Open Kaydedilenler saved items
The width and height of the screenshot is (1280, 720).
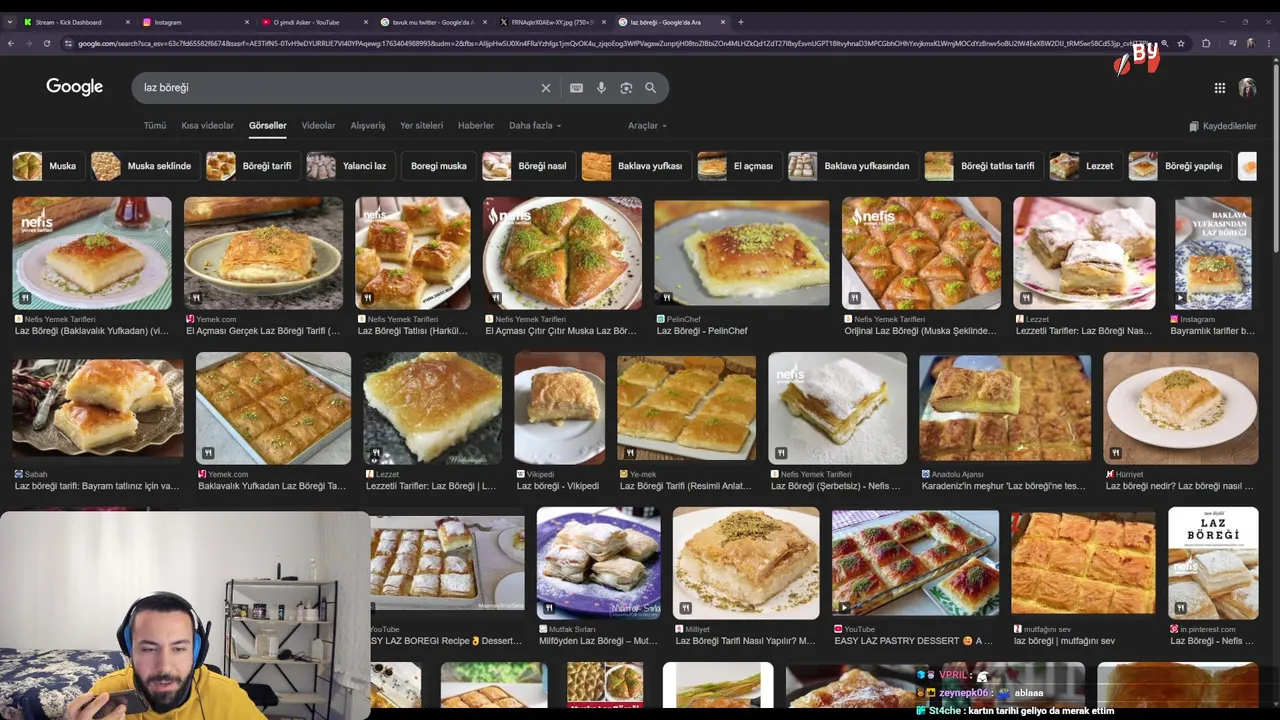(x=1222, y=126)
